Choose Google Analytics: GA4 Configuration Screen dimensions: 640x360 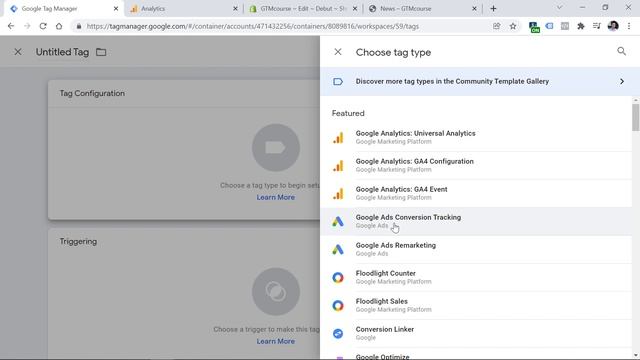click(x=476, y=165)
